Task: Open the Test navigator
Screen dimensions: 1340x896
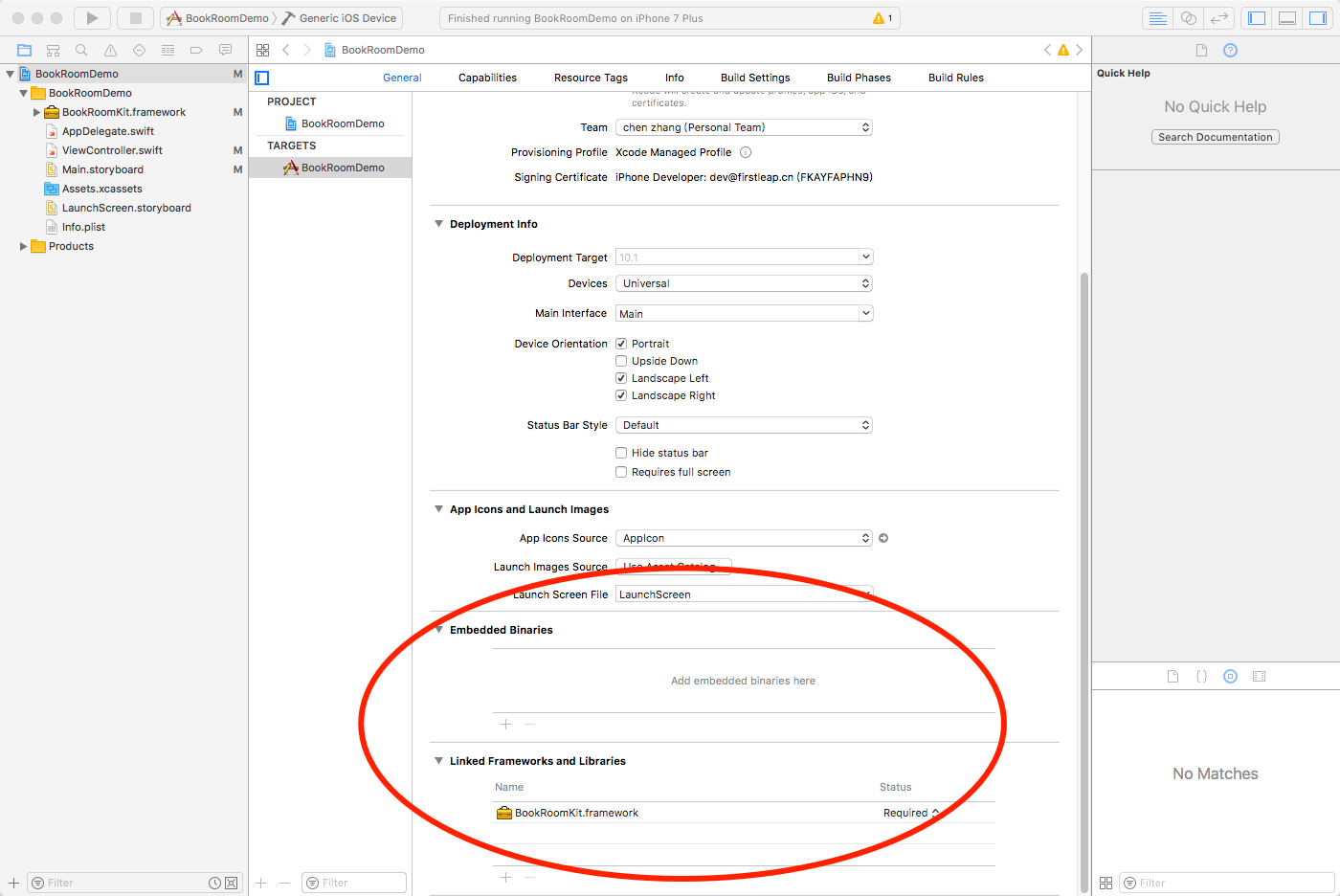Action: pyautogui.click(x=139, y=50)
